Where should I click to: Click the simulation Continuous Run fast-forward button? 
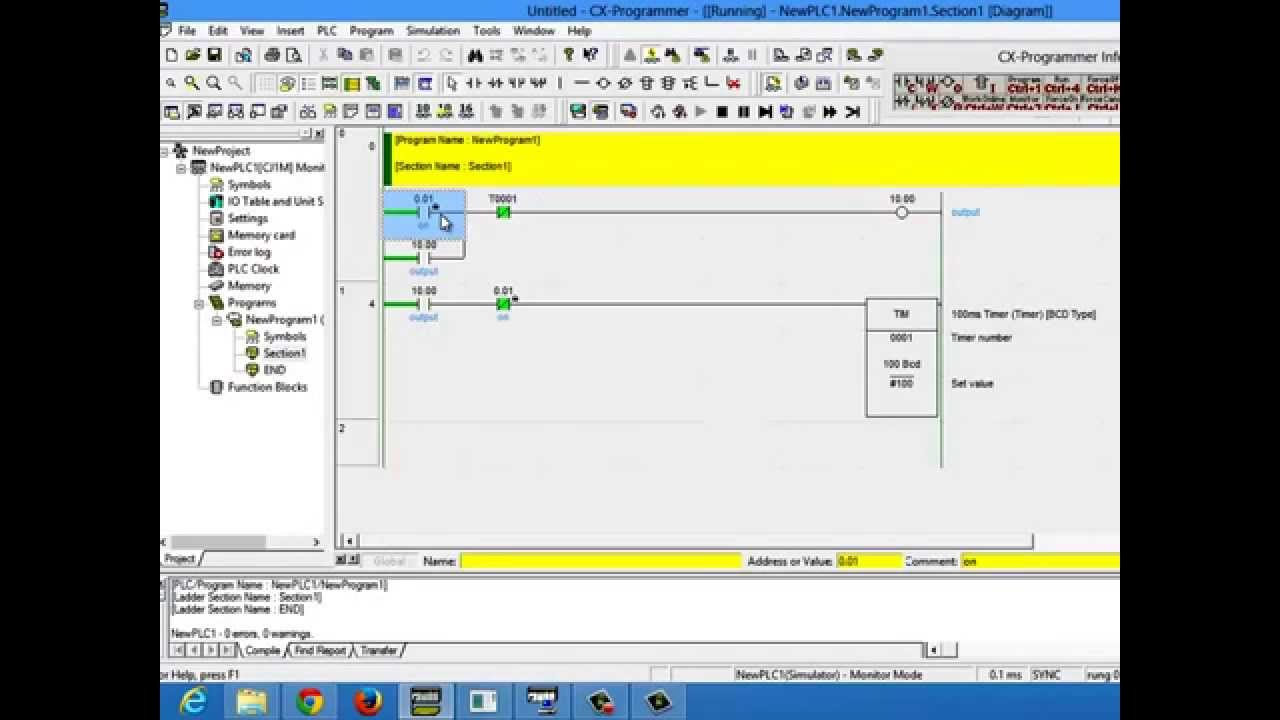tap(829, 111)
